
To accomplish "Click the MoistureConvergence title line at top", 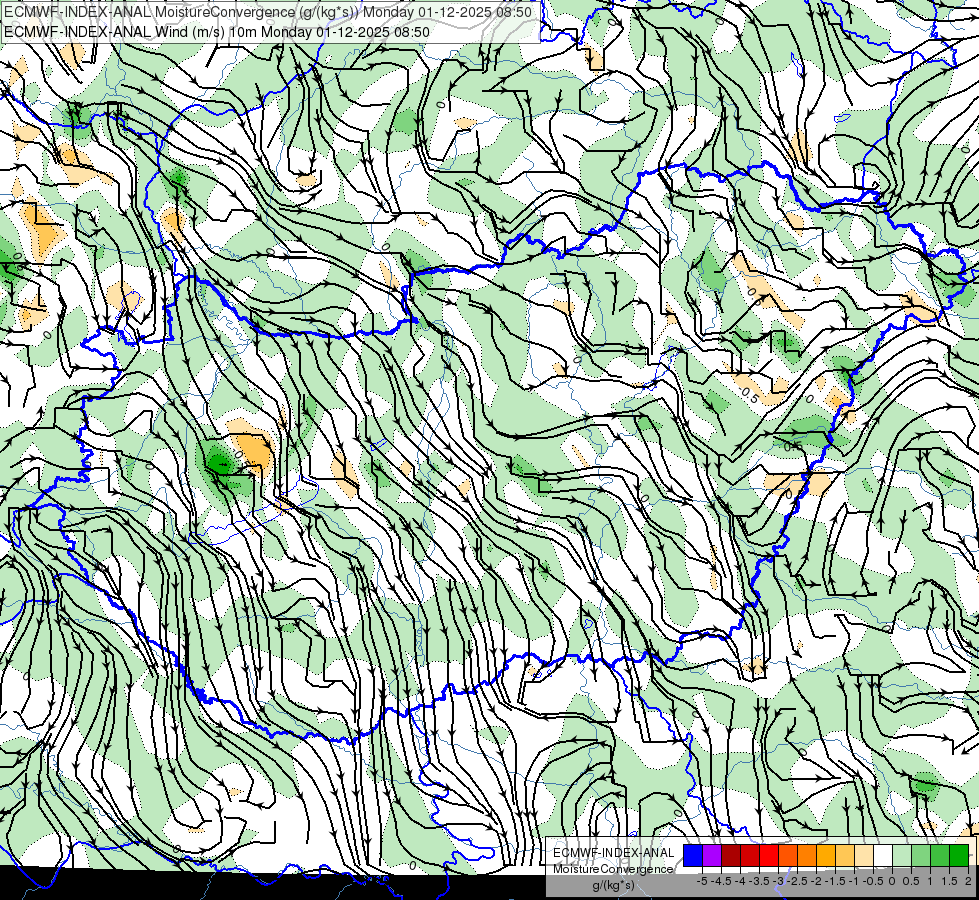I will (268, 12).
